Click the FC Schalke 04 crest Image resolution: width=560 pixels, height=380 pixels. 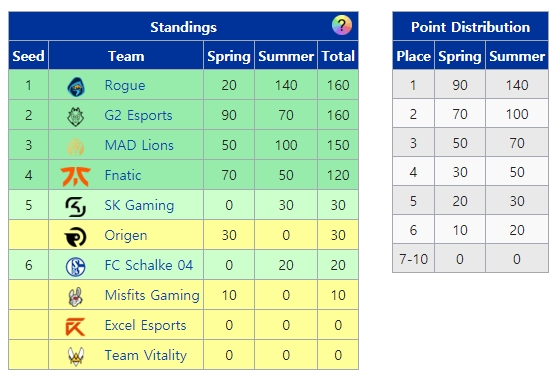76,267
